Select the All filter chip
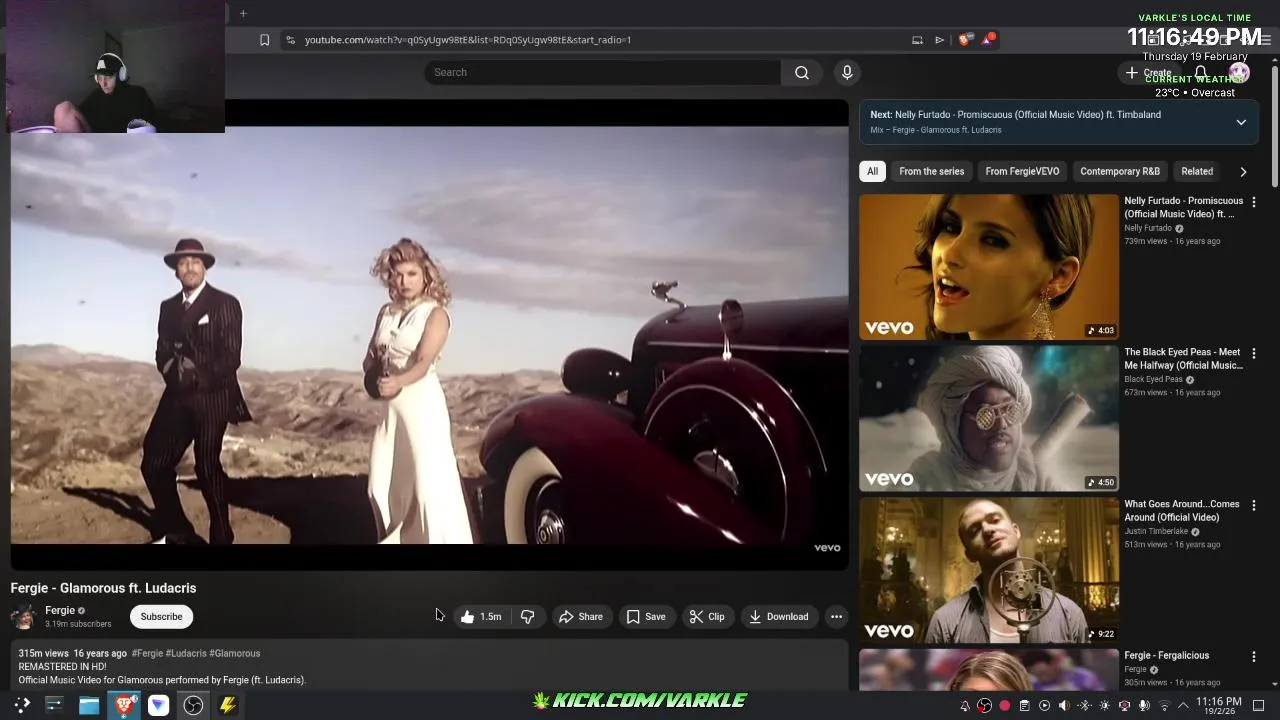 [872, 171]
